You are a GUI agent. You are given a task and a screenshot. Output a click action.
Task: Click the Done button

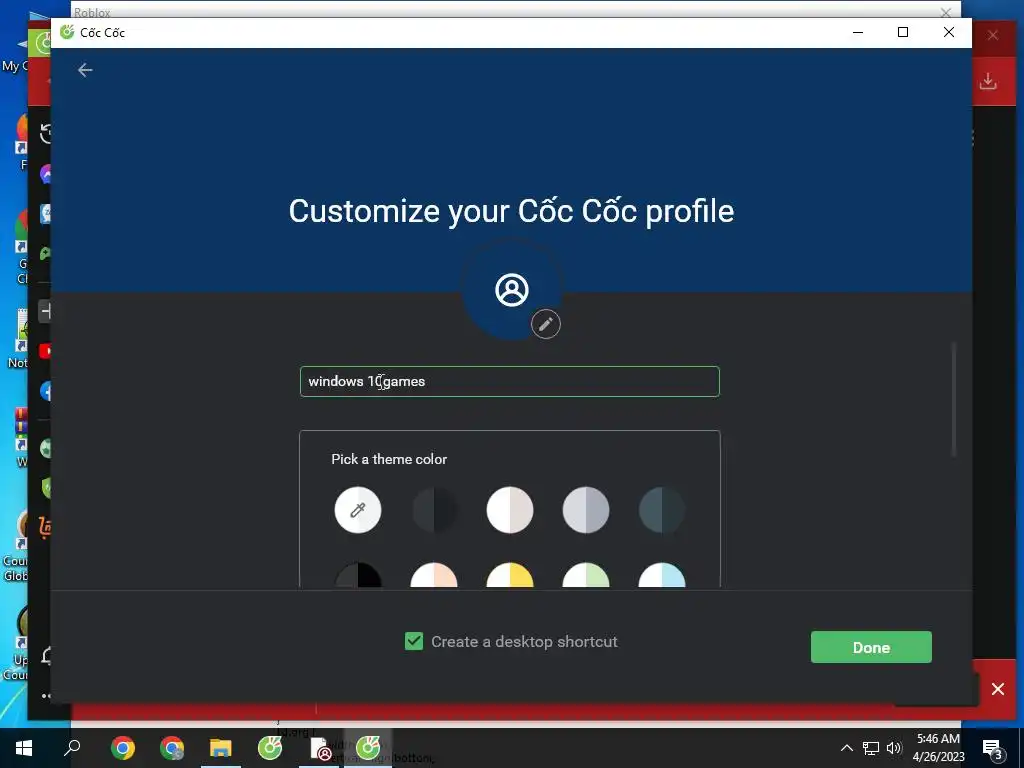871,647
